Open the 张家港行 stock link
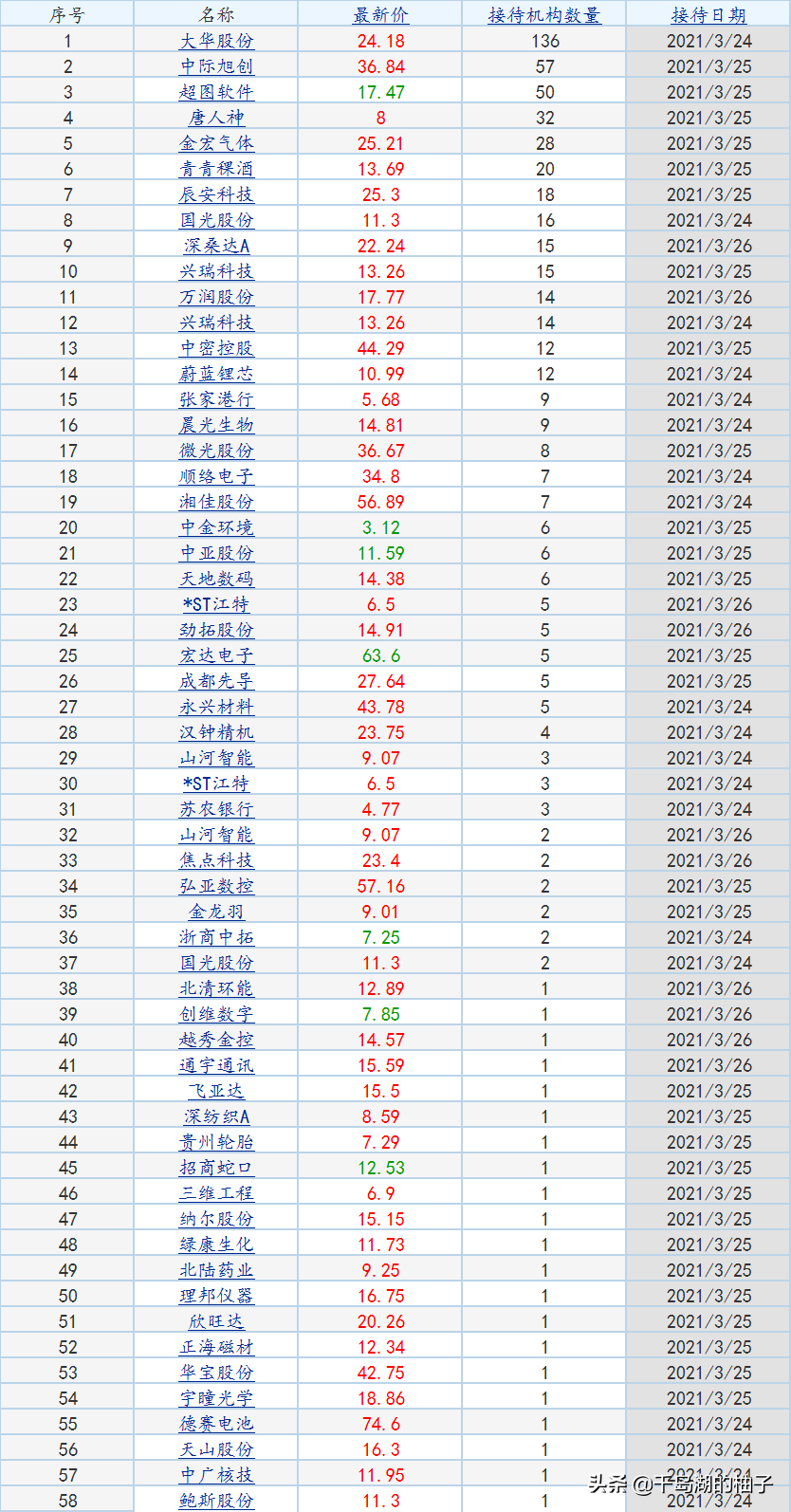Screen dimensions: 791x1512 [x=216, y=399]
